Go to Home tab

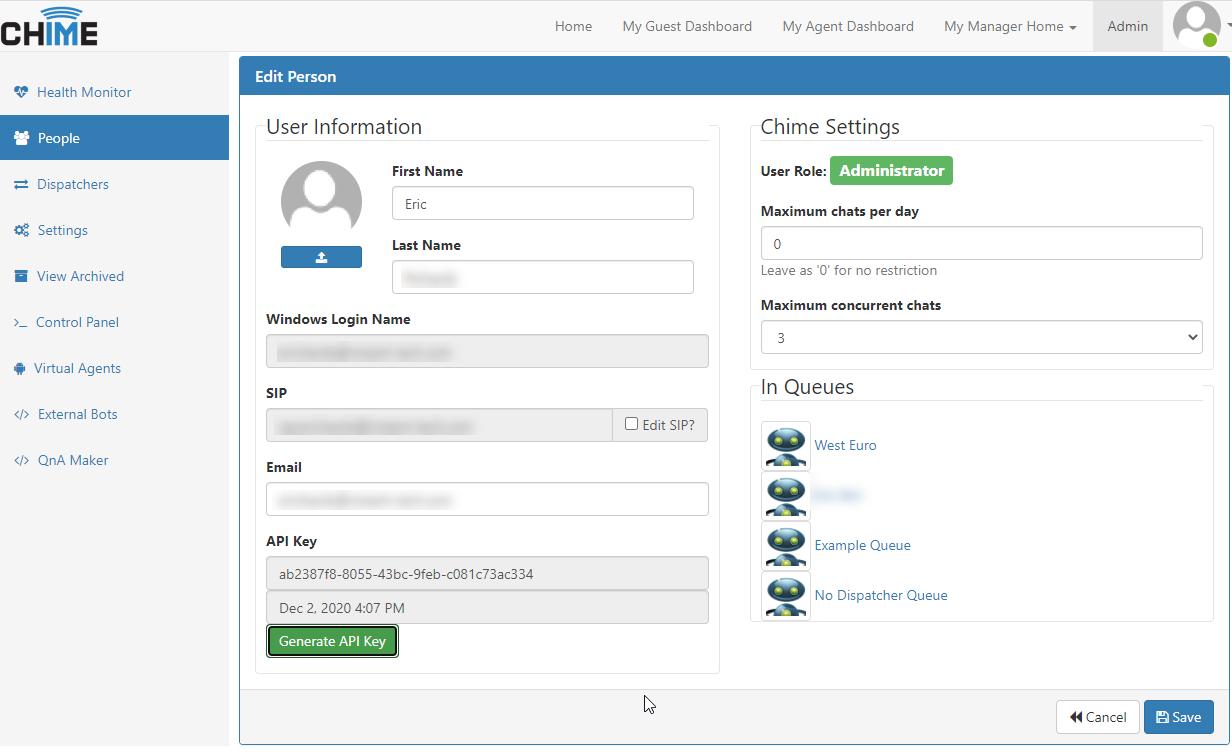(x=573, y=26)
